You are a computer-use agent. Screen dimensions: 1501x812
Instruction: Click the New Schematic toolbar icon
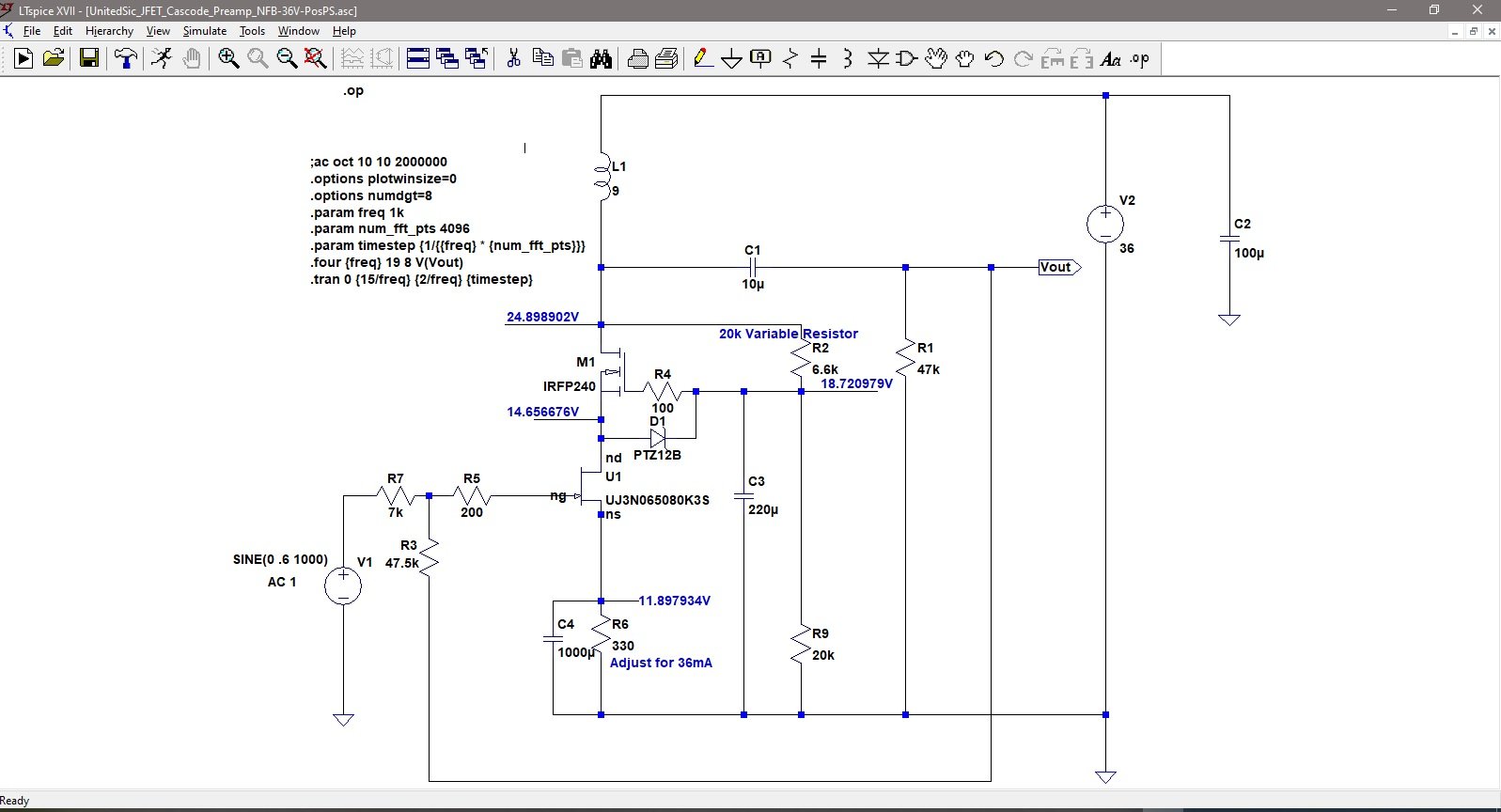pyautogui.click(x=23, y=59)
